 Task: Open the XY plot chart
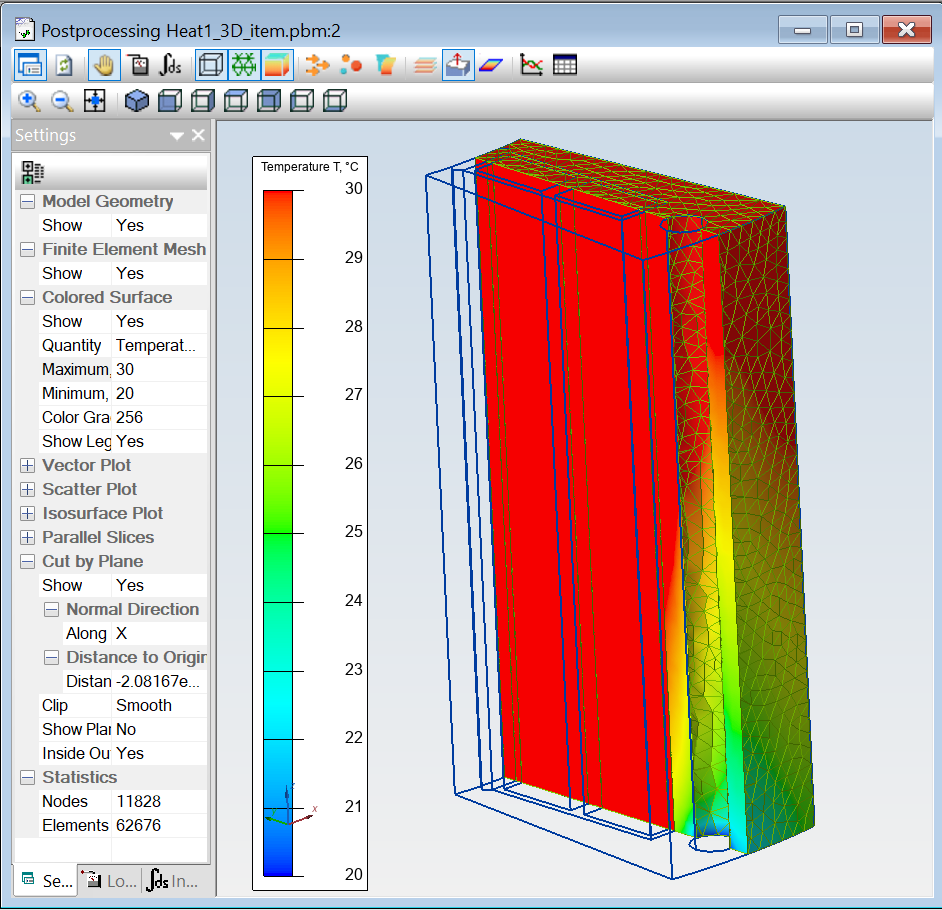pos(532,65)
